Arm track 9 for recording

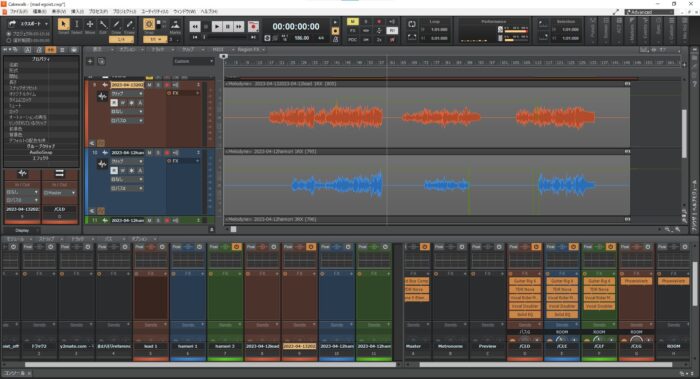(167, 84)
